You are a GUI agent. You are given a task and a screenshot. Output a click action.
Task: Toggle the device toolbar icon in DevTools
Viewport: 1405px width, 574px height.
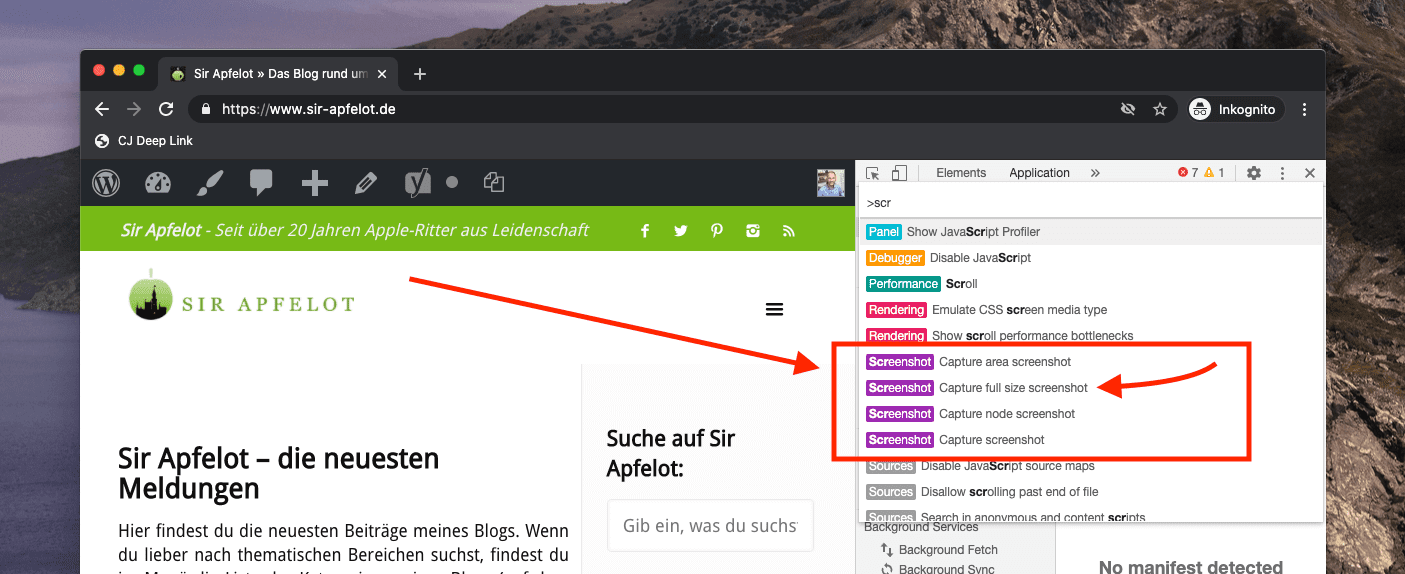click(899, 173)
